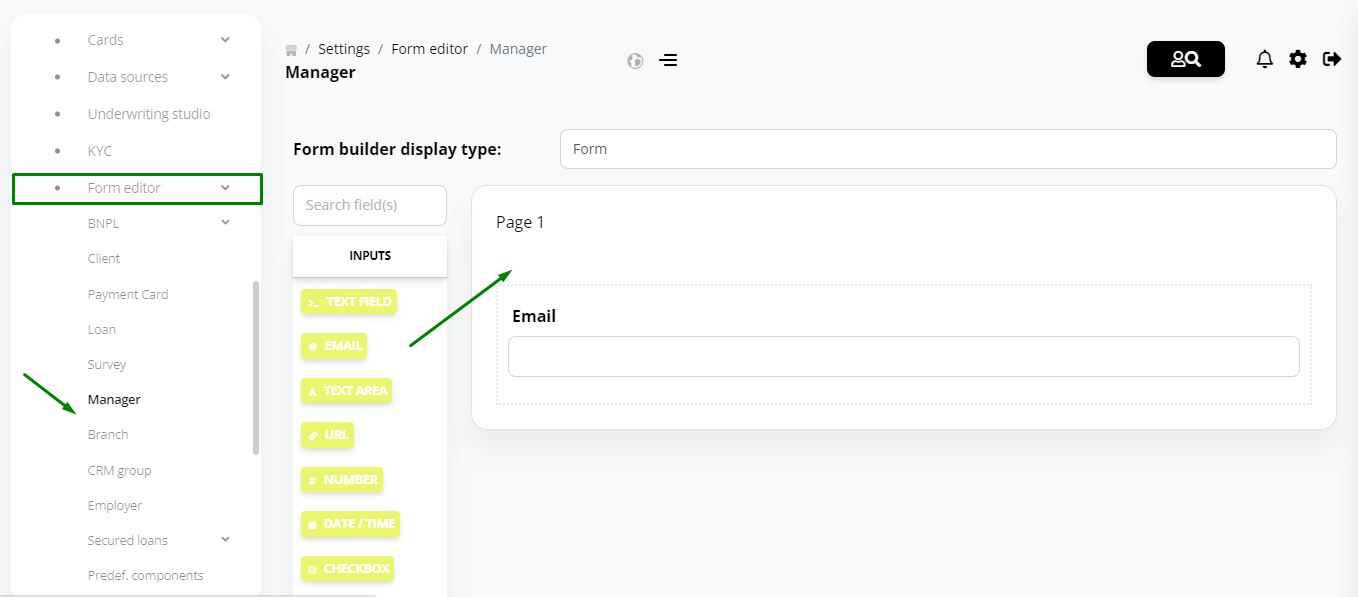The width and height of the screenshot is (1358, 597).
Task: Select the Email input component
Action: 334,346
